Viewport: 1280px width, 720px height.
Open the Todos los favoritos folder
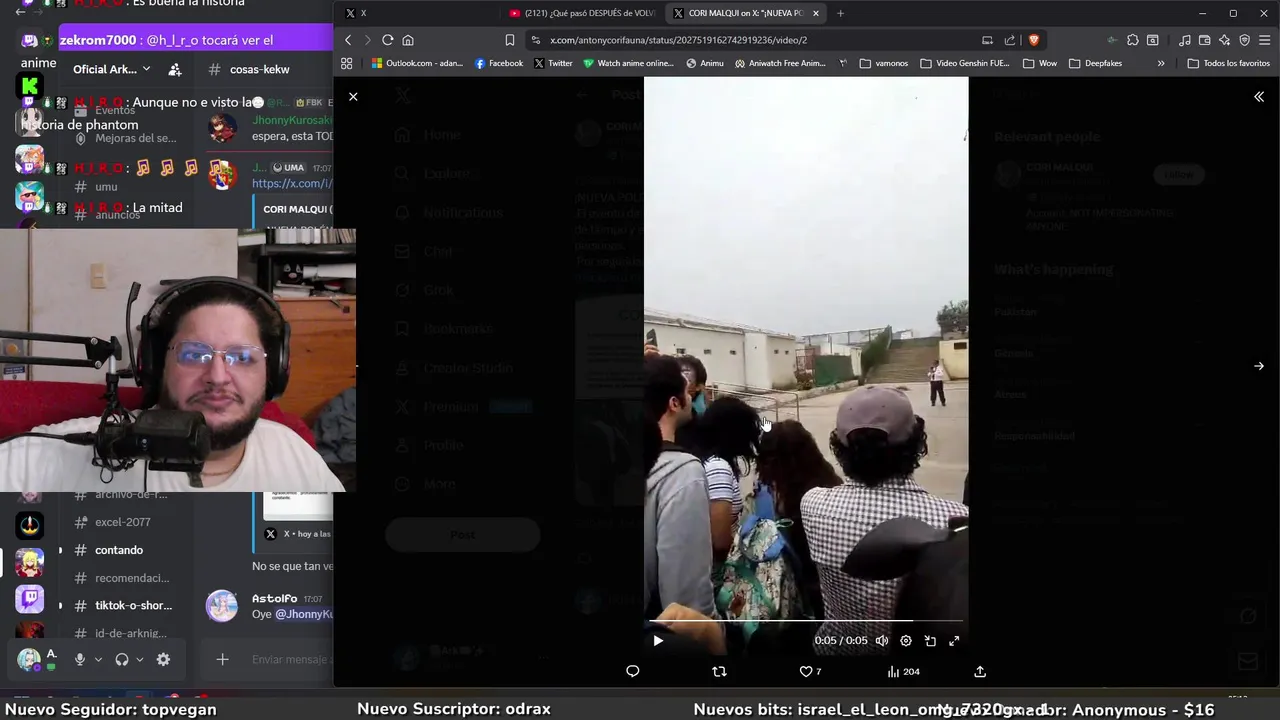1228,63
